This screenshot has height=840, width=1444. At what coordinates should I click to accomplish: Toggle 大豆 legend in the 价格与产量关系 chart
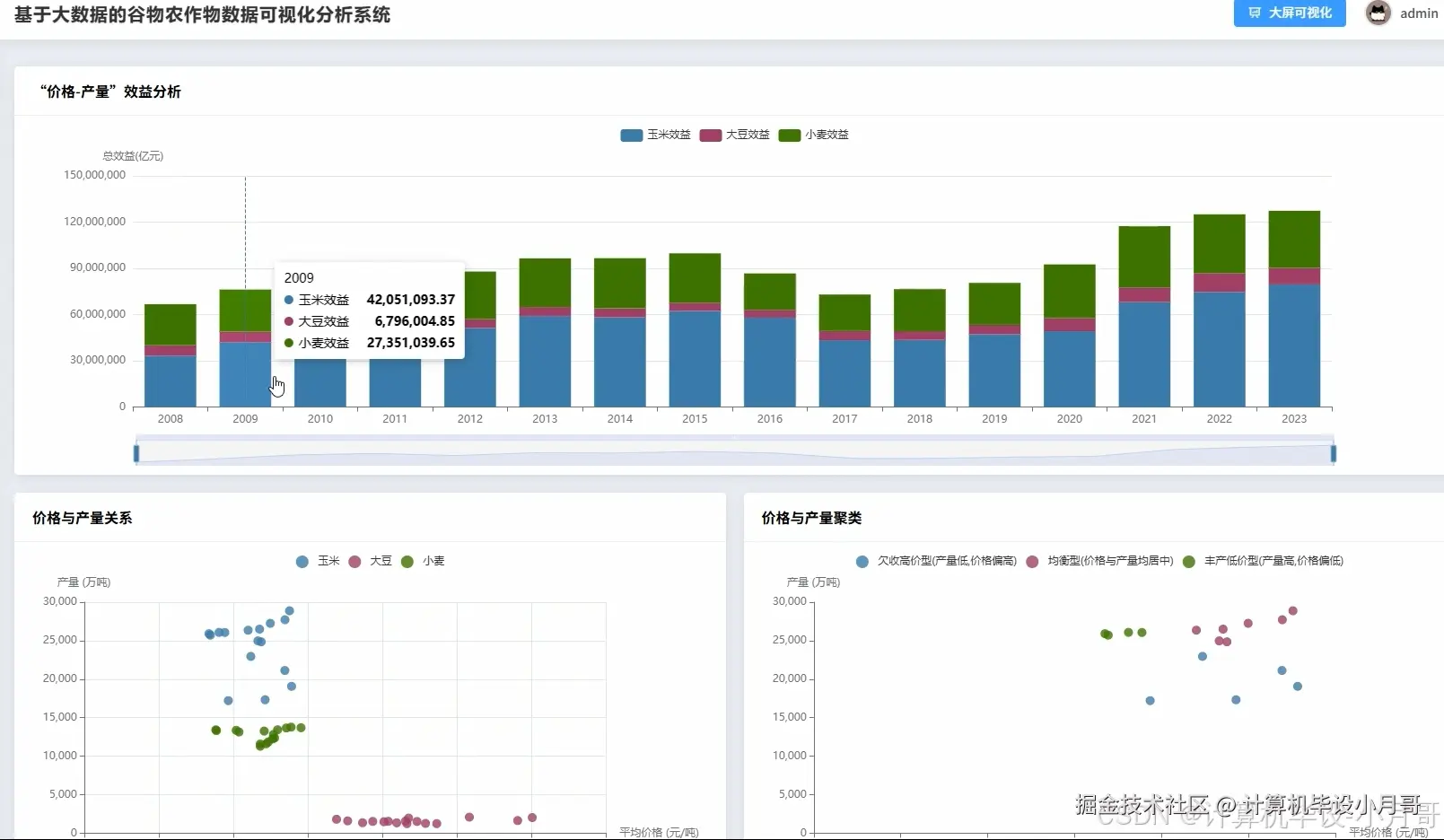[x=371, y=561]
